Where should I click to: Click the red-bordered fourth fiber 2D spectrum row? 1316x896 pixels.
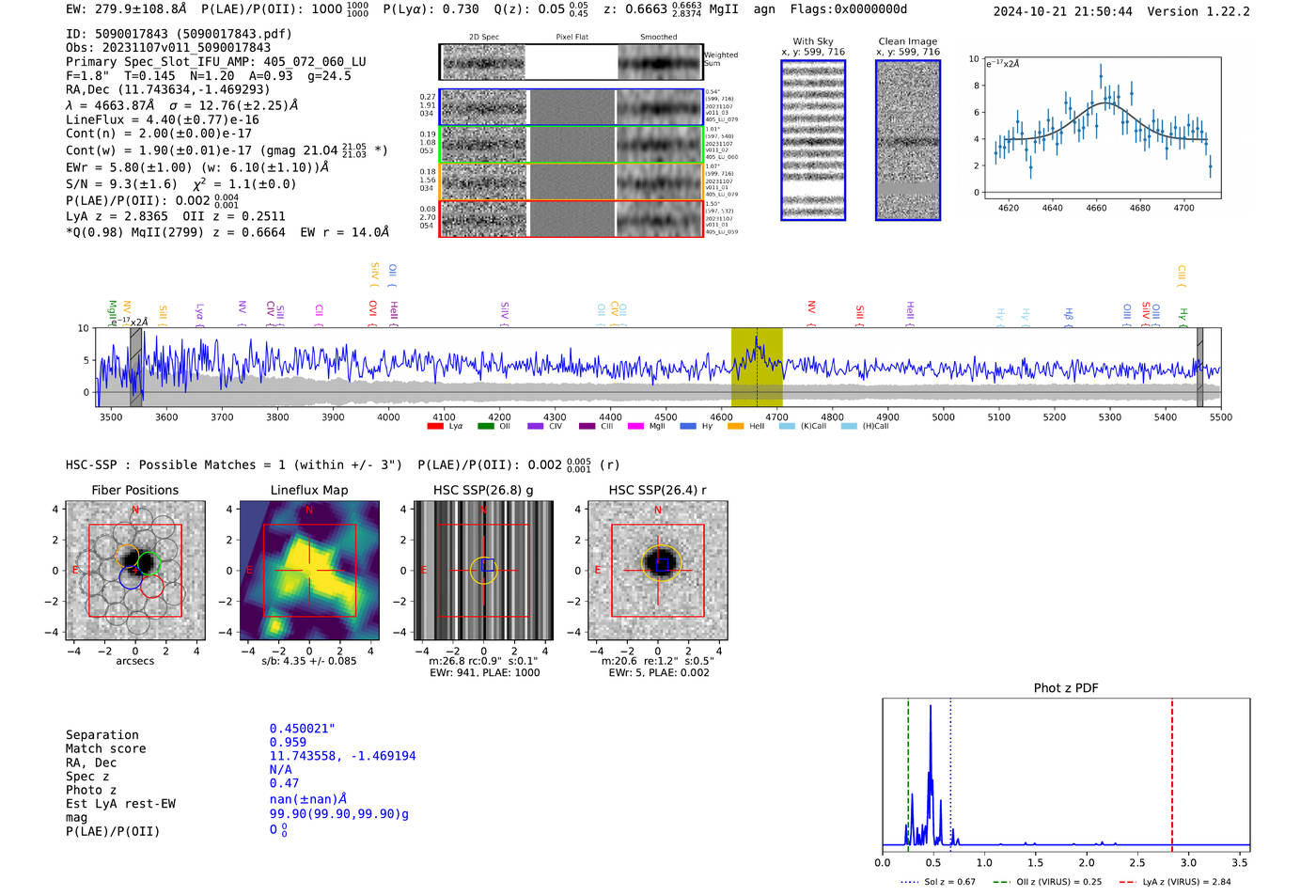coord(572,218)
